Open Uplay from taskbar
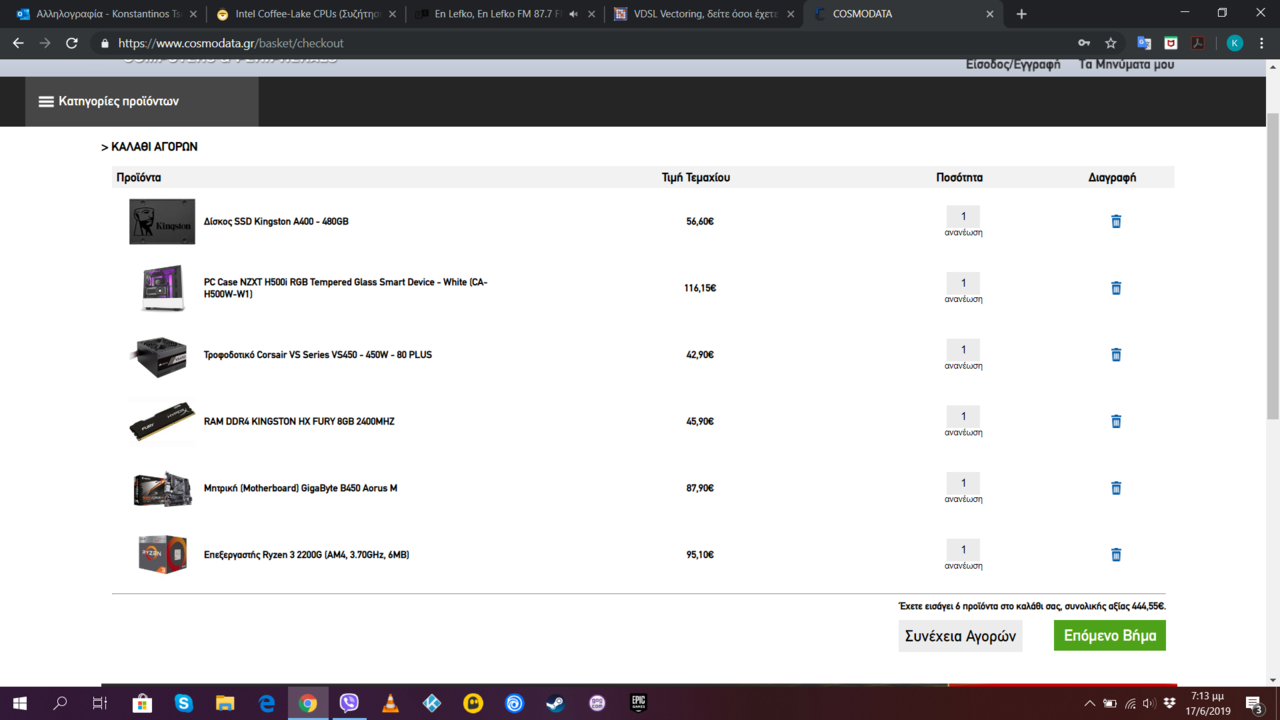The image size is (1280, 720). pyautogui.click(x=514, y=704)
